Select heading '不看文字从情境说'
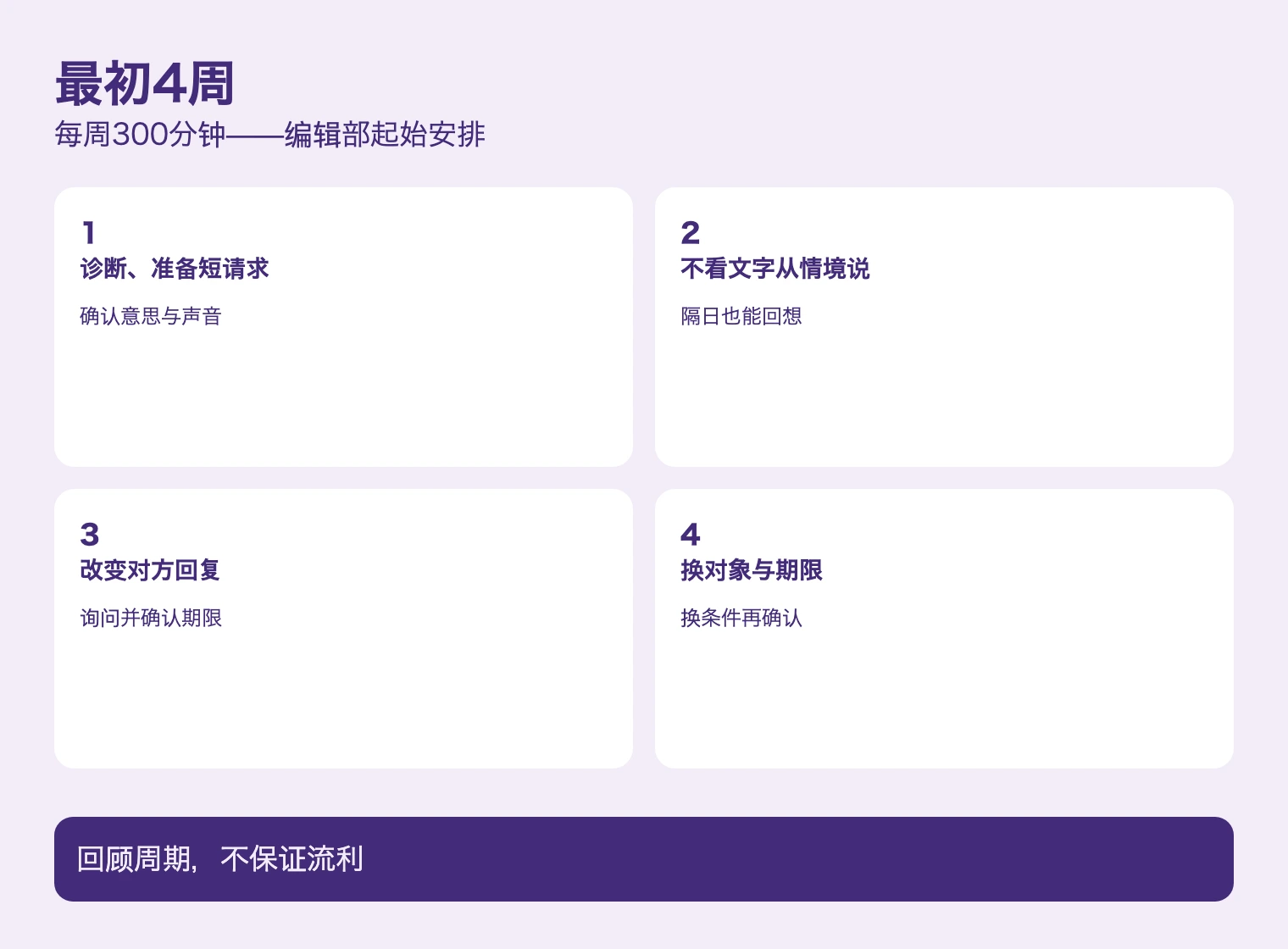Viewport: 1288px width, 949px height. (775, 269)
